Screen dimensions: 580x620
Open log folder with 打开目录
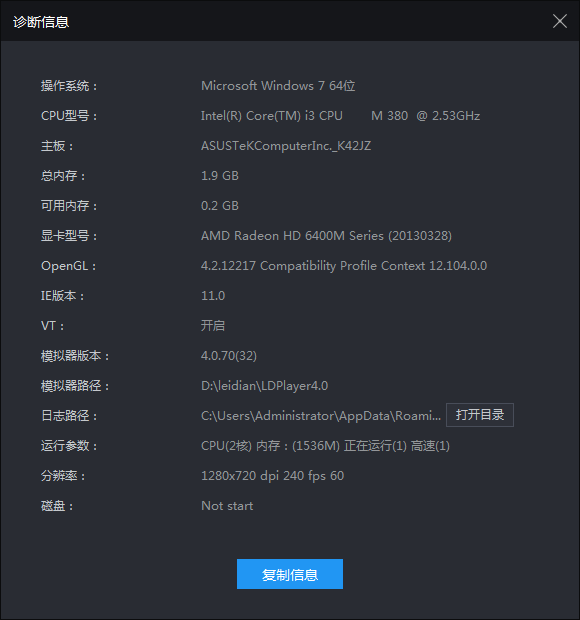tap(480, 415)
